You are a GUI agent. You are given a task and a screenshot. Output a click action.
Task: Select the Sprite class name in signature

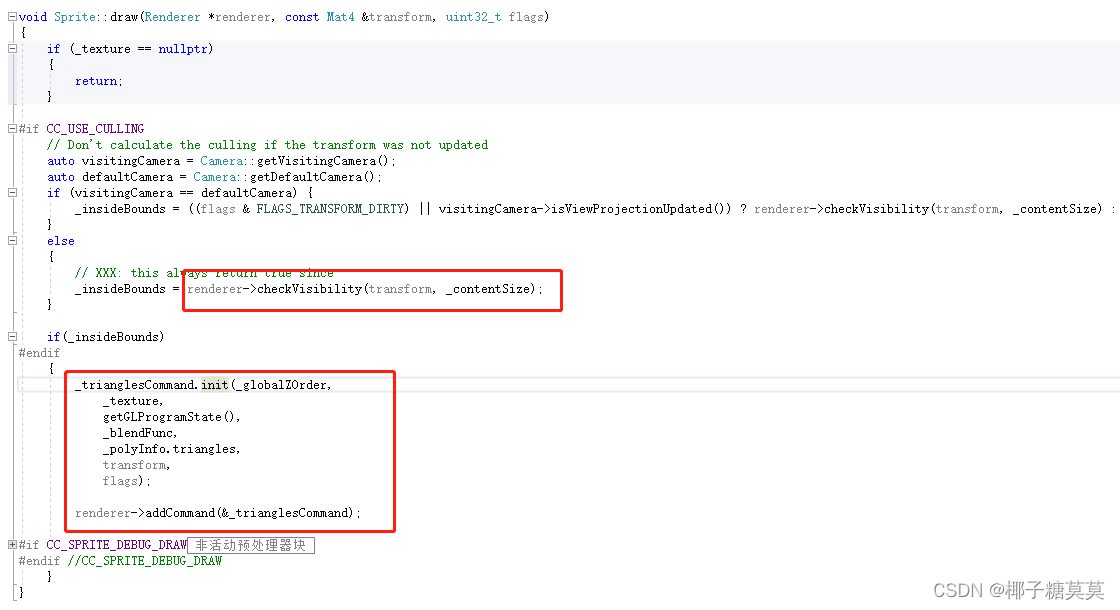[75, 16]
